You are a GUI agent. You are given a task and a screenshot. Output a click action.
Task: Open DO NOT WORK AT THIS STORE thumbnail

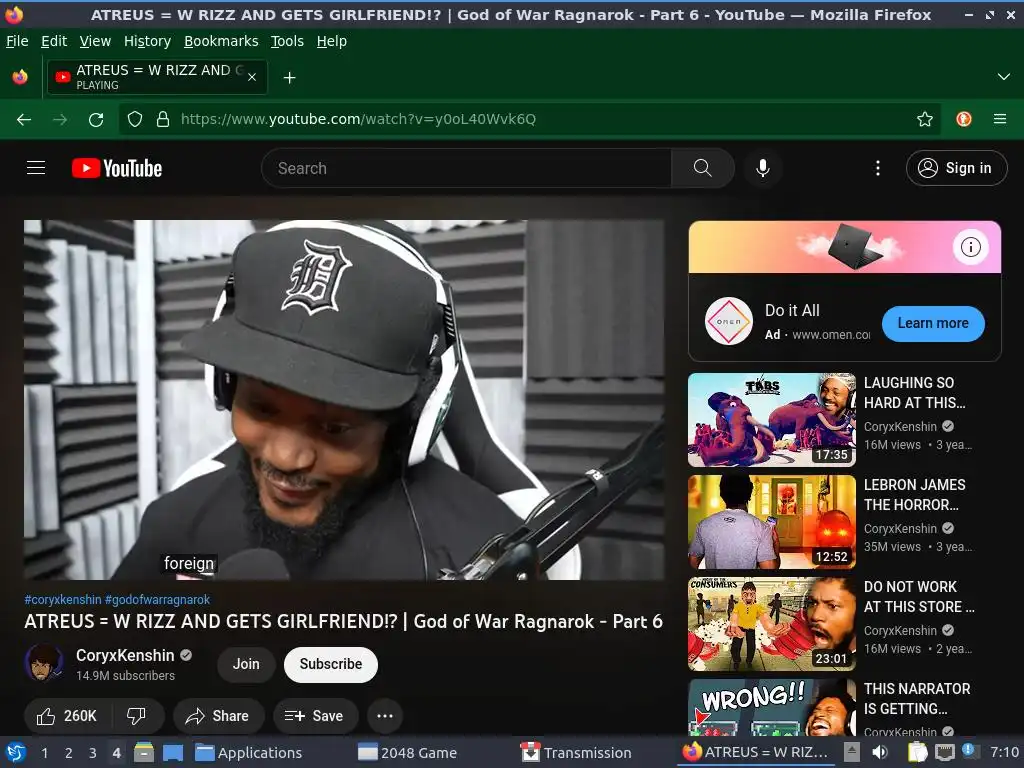pos(771,624)
